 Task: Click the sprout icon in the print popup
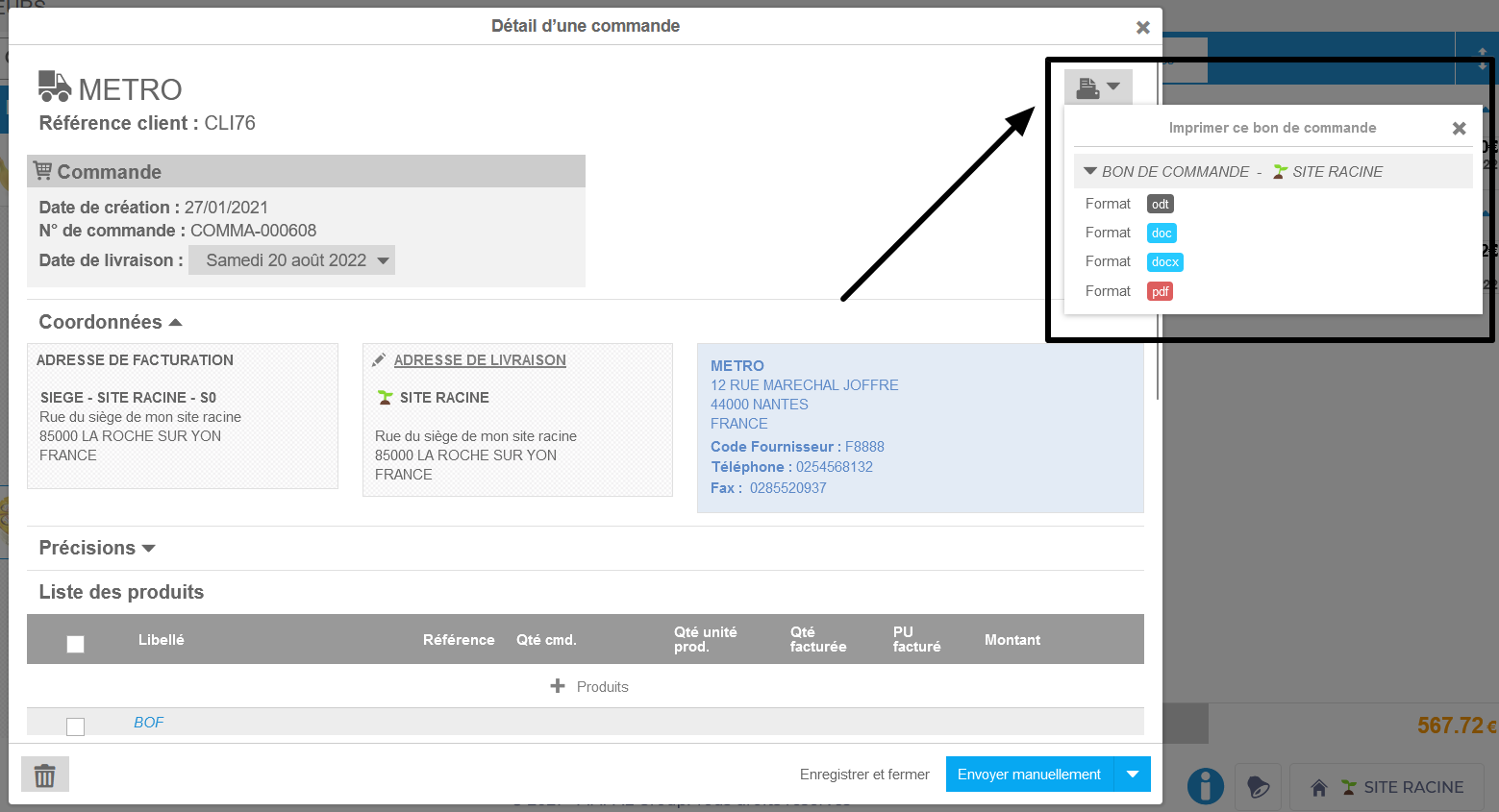[x=1280, y=171]
